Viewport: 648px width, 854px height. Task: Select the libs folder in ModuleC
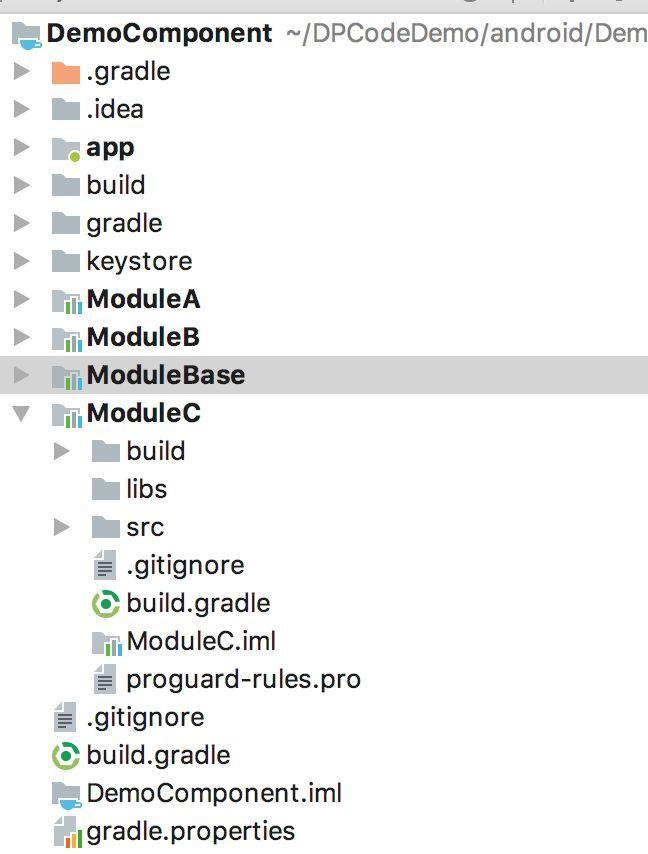(146, 490)
